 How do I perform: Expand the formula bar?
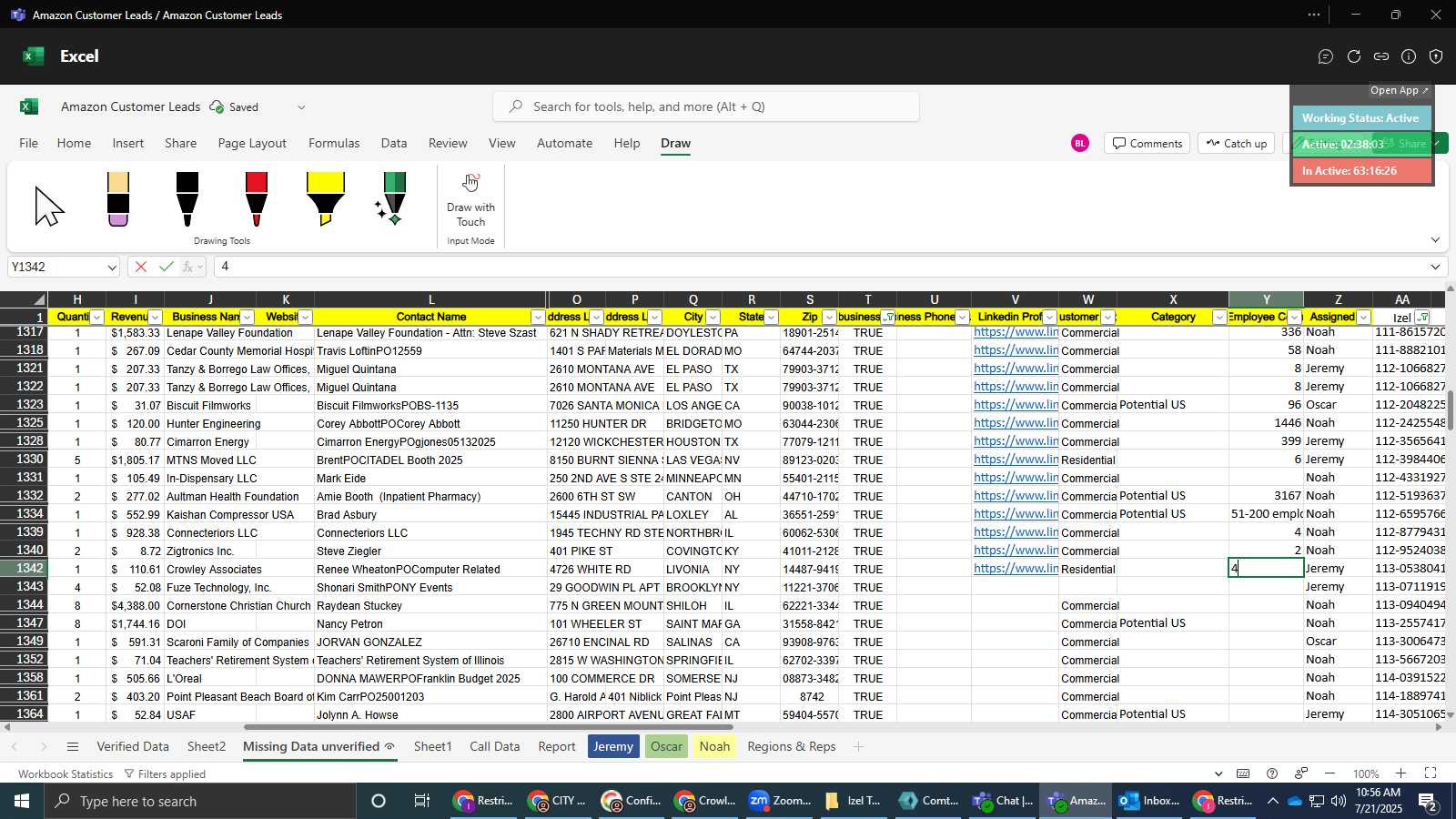(1435, 267)
